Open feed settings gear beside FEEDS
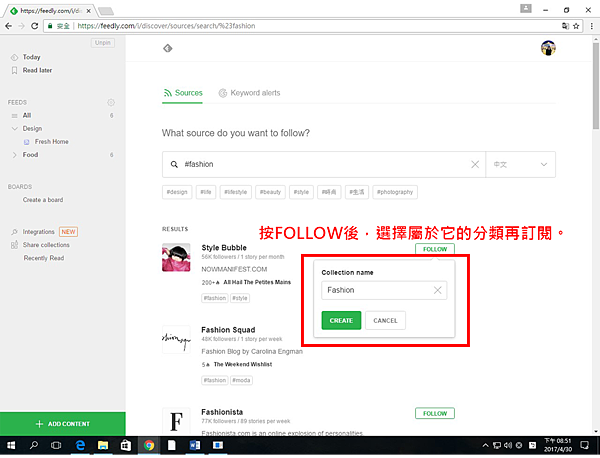The width and height of the screenshot is (600, 458). 111,103
